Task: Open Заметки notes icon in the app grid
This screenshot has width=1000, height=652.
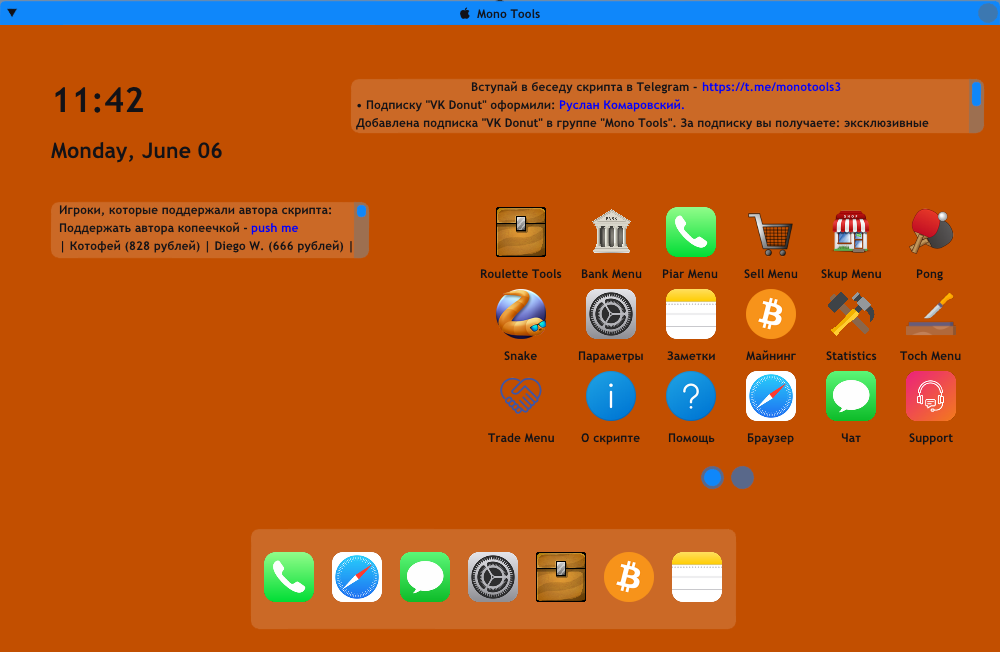Action: 691,314
